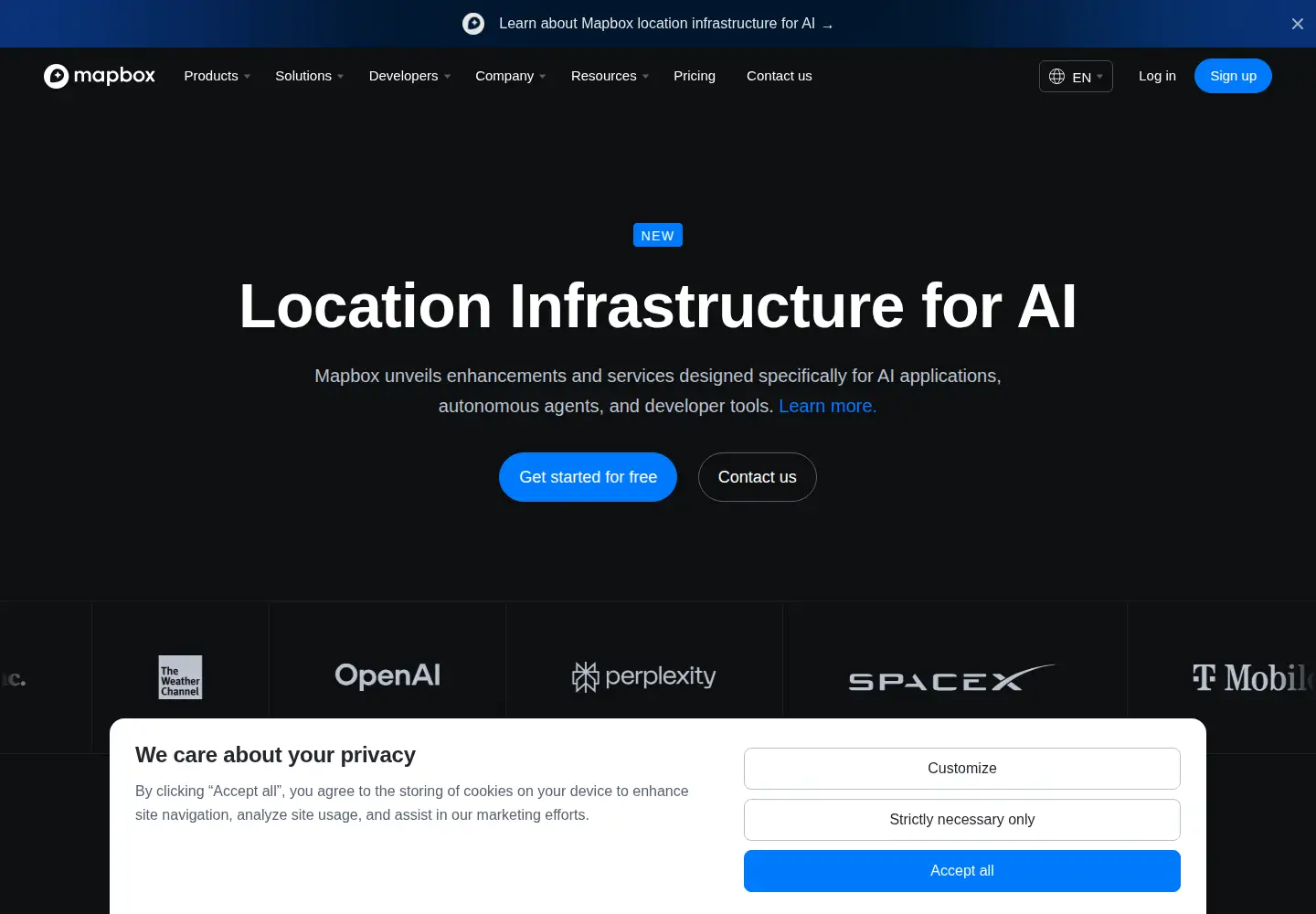Click the hero Contact us button
The width and height of the screenshot is (1316, 914).
coord(758,477)
